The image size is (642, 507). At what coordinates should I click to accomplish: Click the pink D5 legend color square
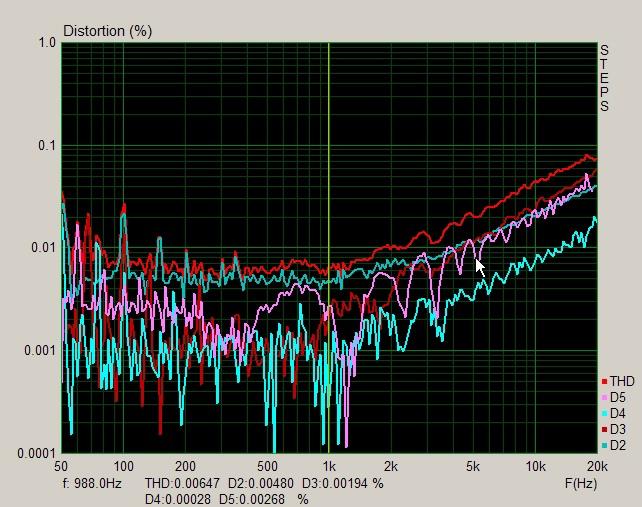click(x=604, y=398)
